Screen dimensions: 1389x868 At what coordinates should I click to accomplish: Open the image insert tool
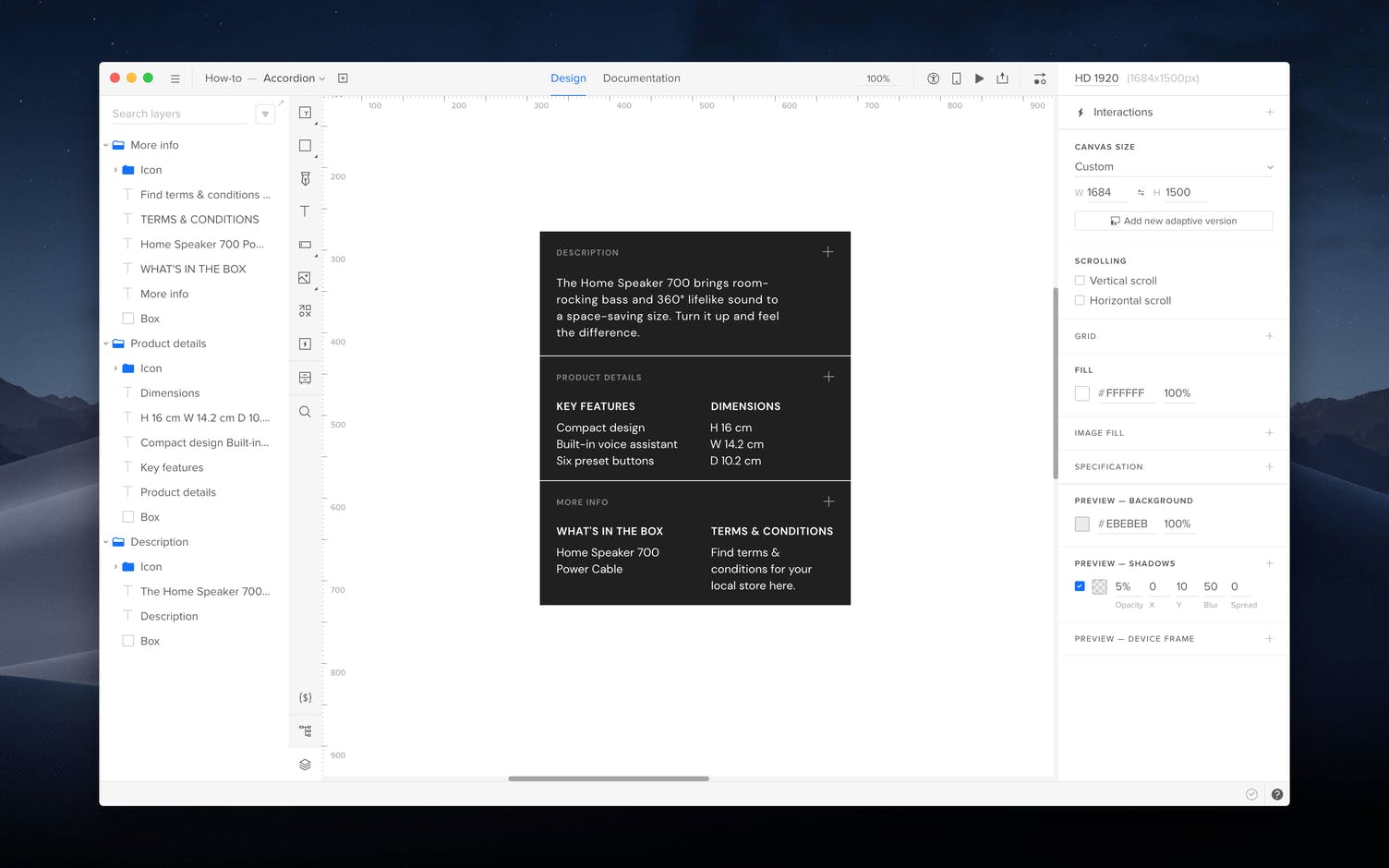pyautogui.click(x=306, y=278)
